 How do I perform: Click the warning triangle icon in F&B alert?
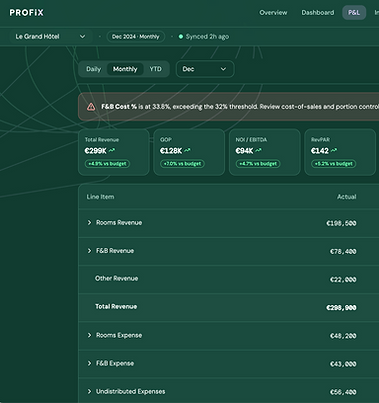click(x=91, y=107)
